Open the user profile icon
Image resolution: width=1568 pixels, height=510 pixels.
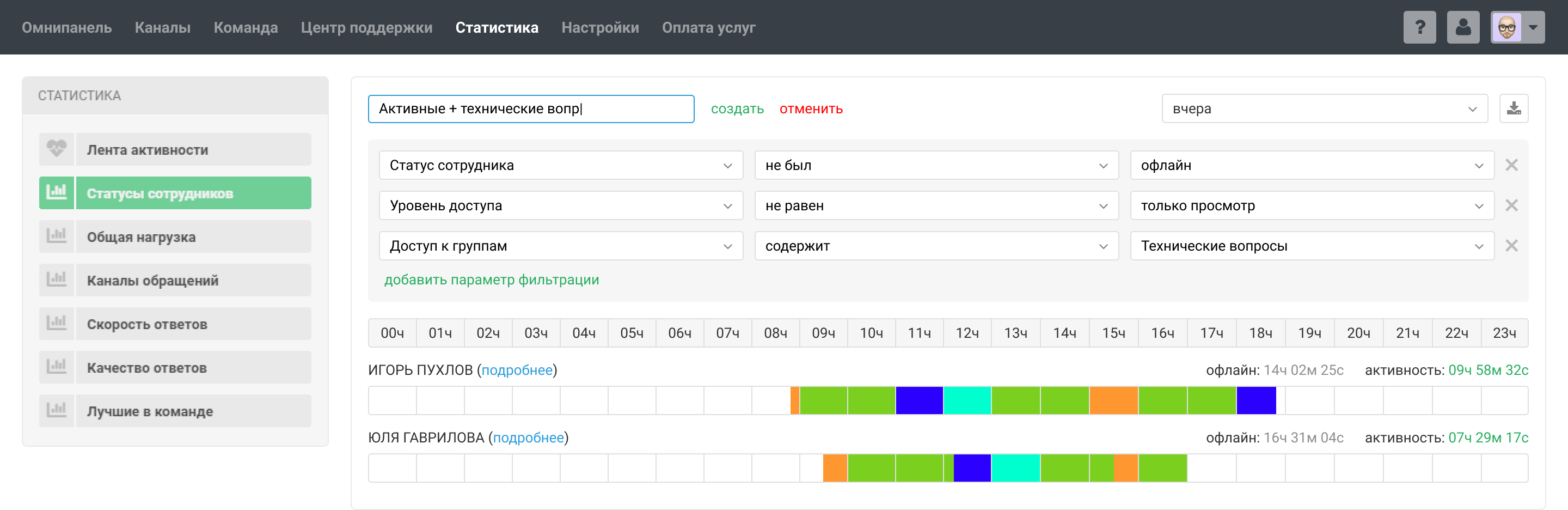(x=1463, y=27)
